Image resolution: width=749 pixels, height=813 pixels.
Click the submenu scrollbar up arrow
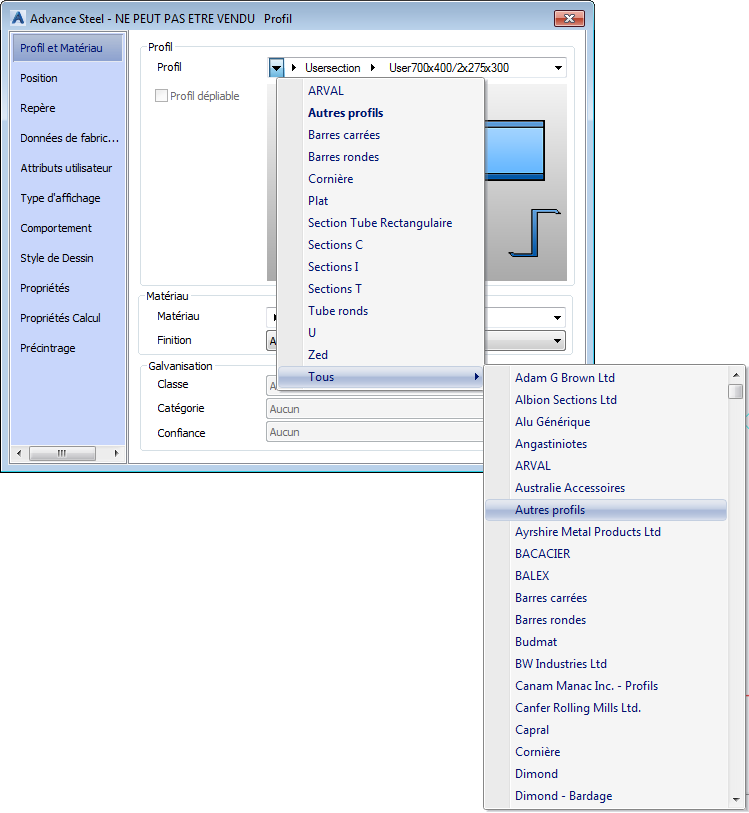(x=736, y=374)
